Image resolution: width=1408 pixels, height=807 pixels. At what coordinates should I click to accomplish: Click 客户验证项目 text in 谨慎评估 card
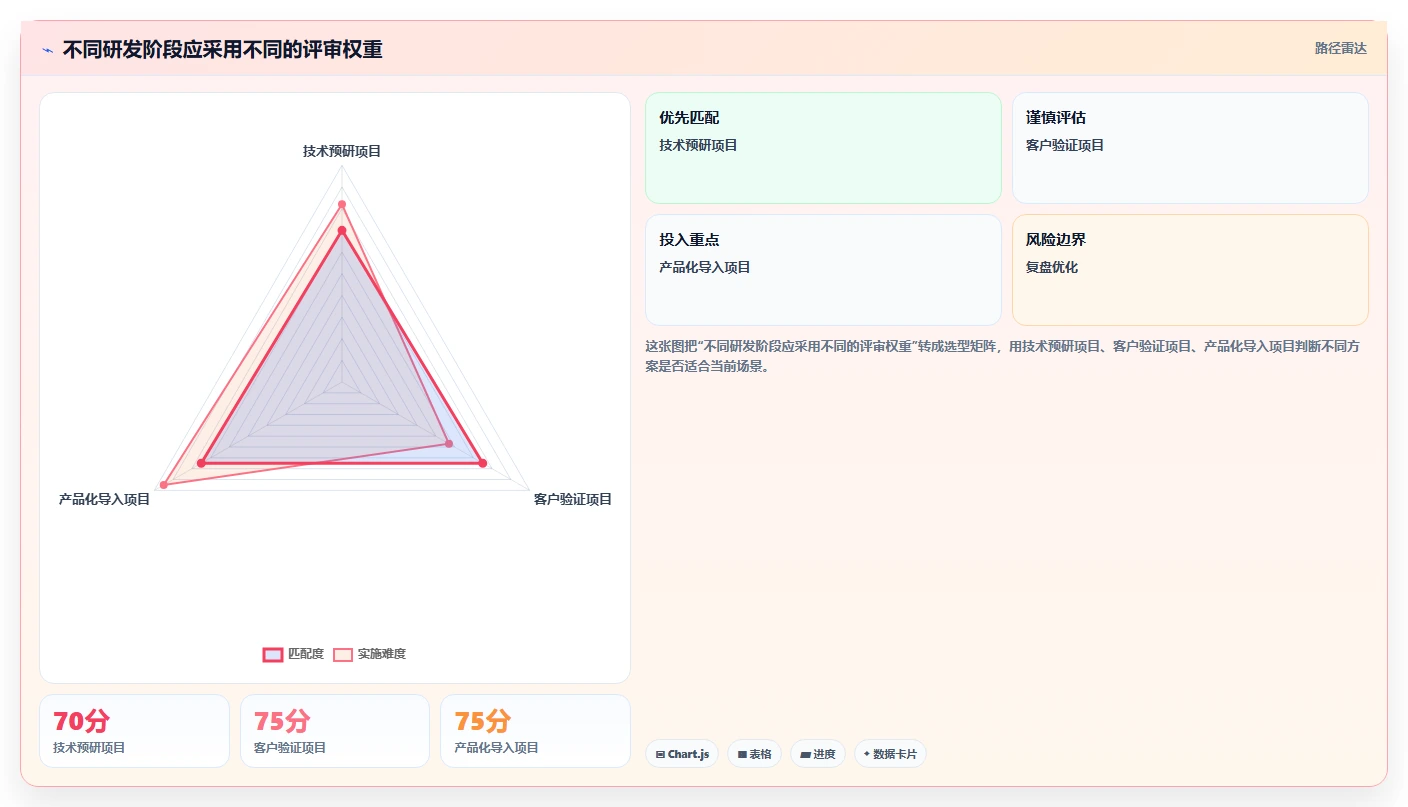point(1065,145)
